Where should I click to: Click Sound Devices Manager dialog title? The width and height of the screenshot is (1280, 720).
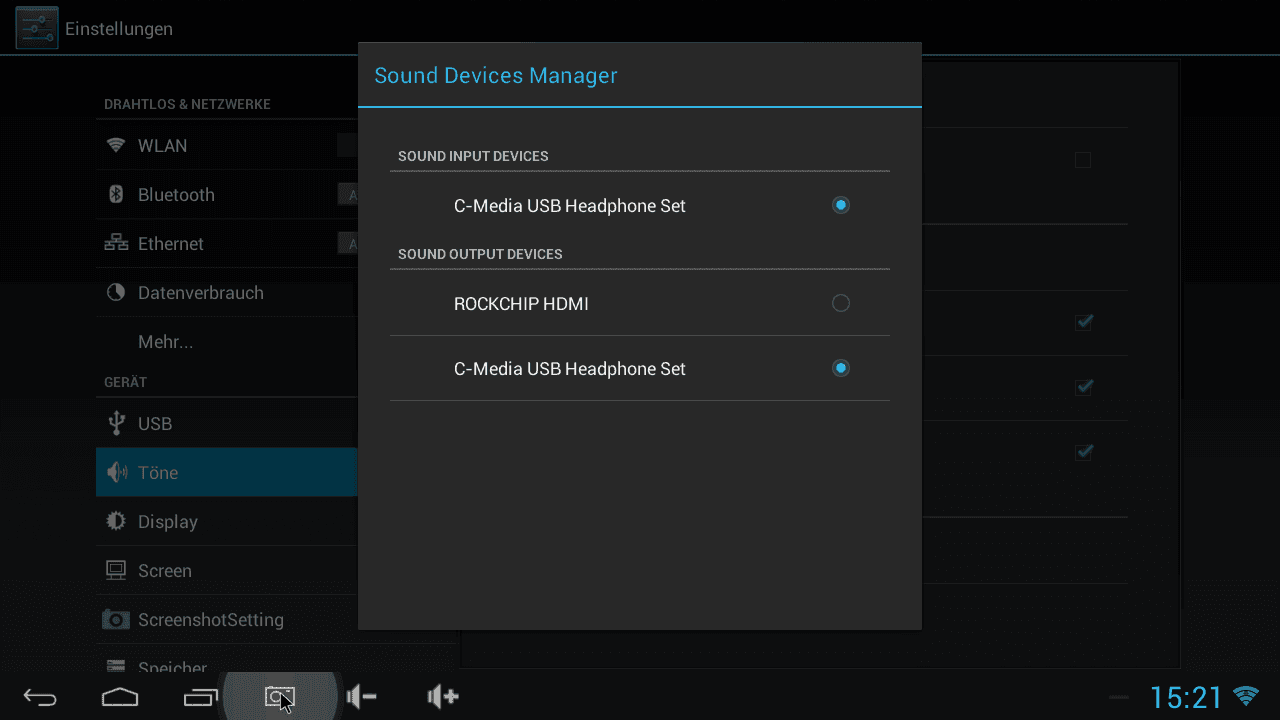(496, 75)
